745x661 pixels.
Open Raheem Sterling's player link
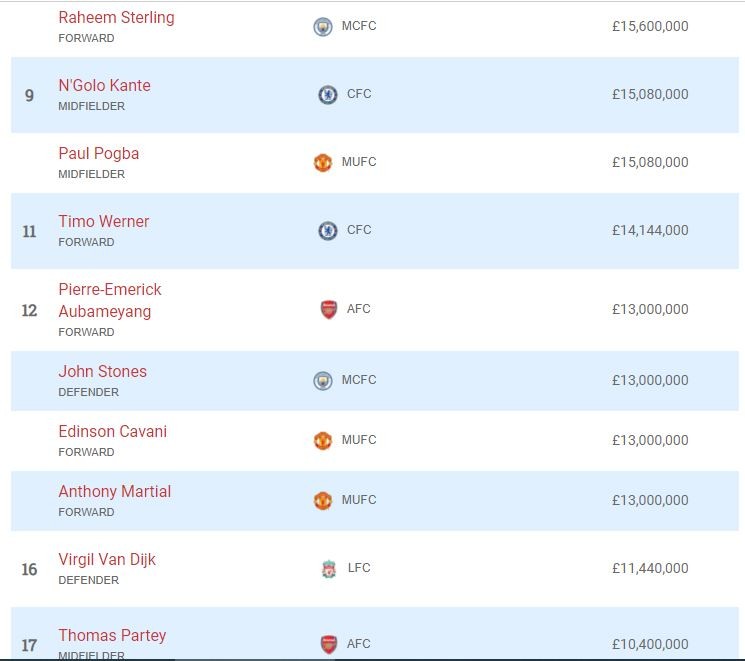[116, 18]
